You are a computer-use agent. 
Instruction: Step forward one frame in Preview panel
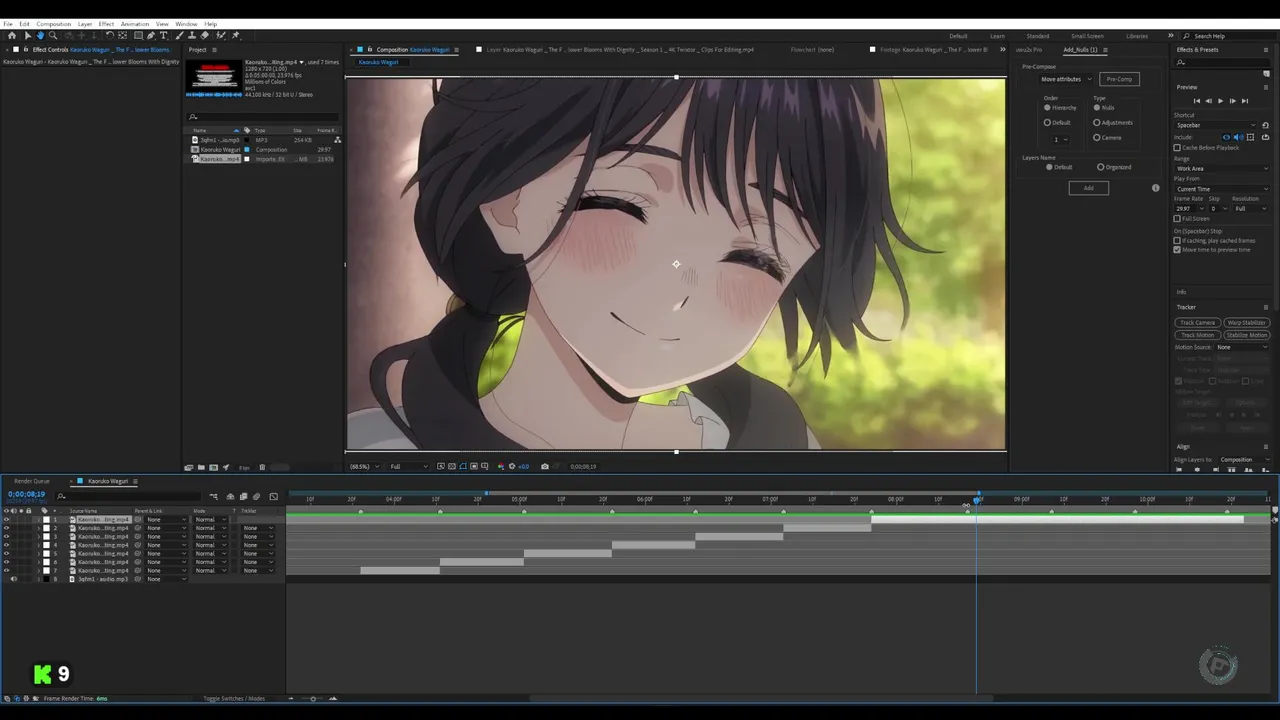(1232, 101)
